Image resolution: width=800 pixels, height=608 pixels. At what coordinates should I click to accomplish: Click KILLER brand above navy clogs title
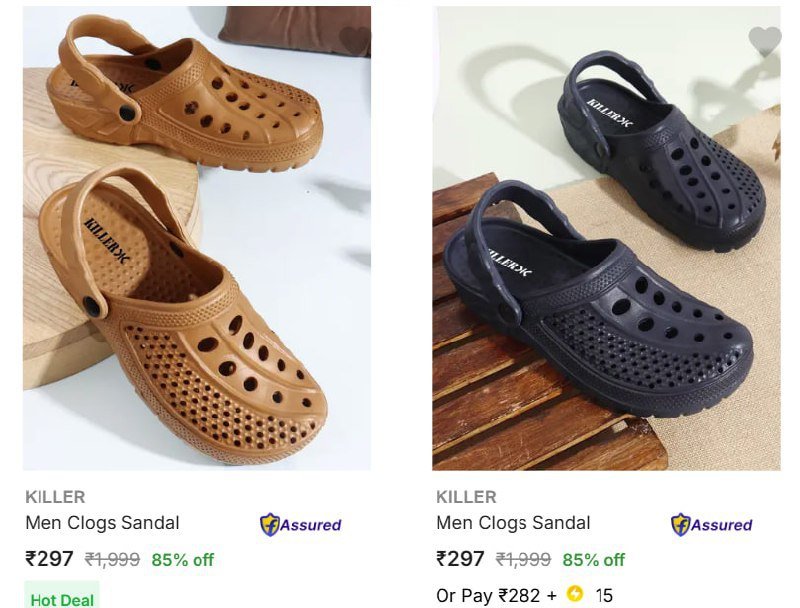(x=466, y=497)
